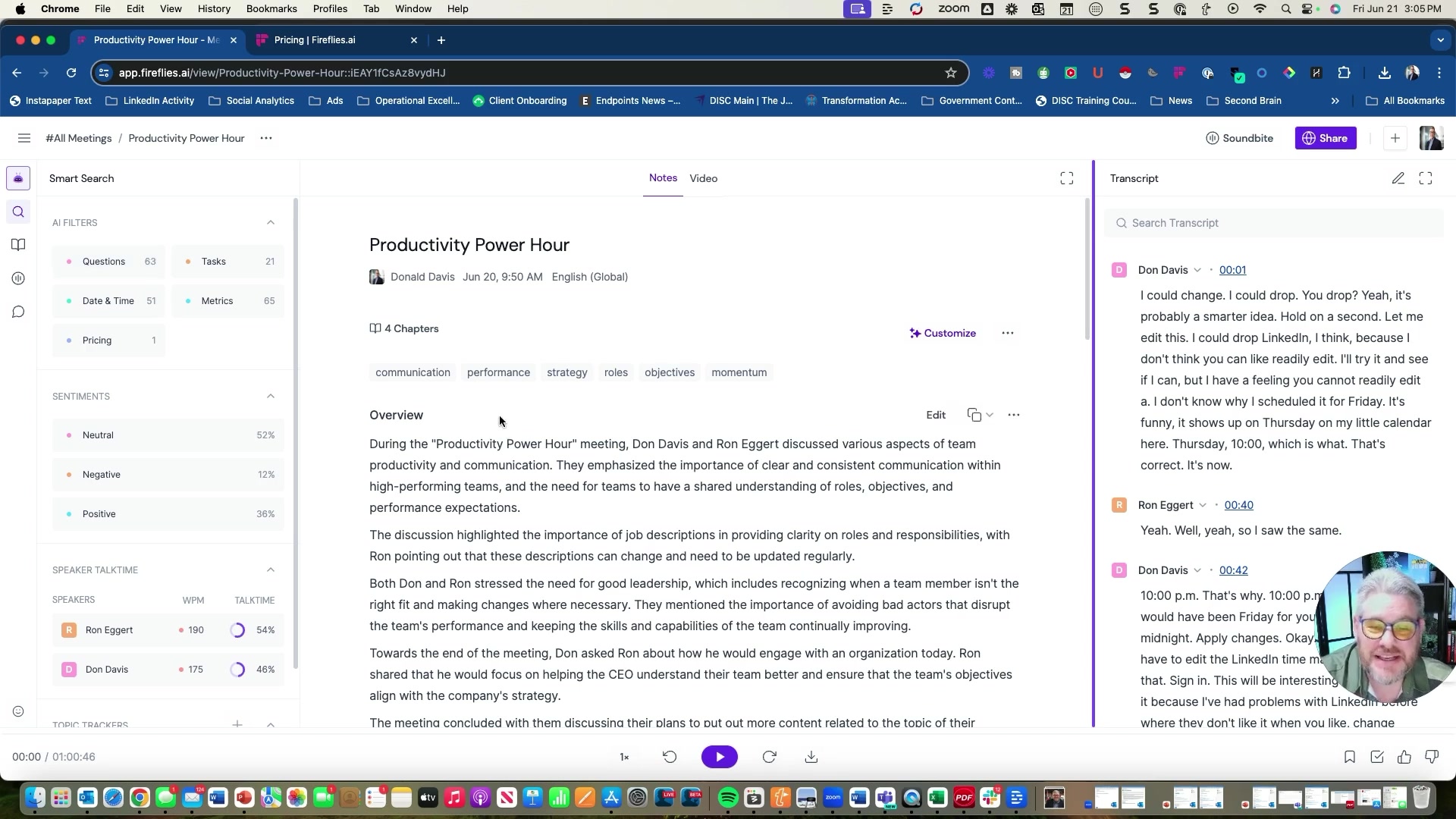The width and height of the screenshot is (1456, 819).
Task: Toggle the Pricing AI filter
Action: 108,340
